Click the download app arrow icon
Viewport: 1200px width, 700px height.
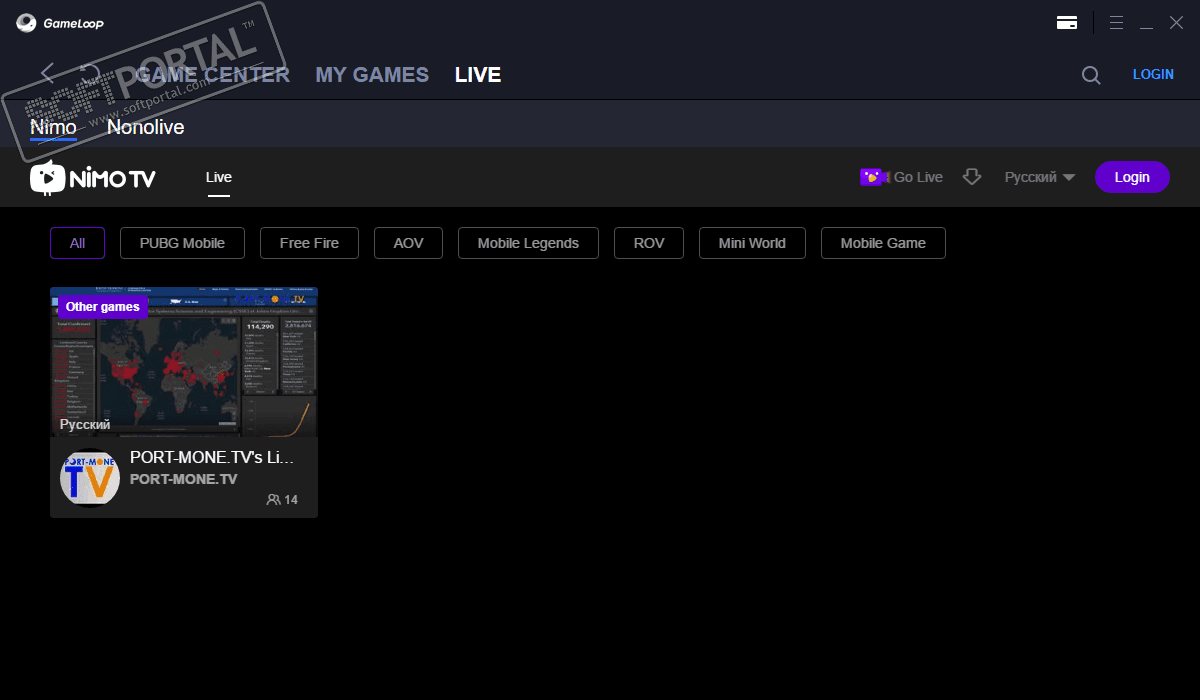pos(972,177)
